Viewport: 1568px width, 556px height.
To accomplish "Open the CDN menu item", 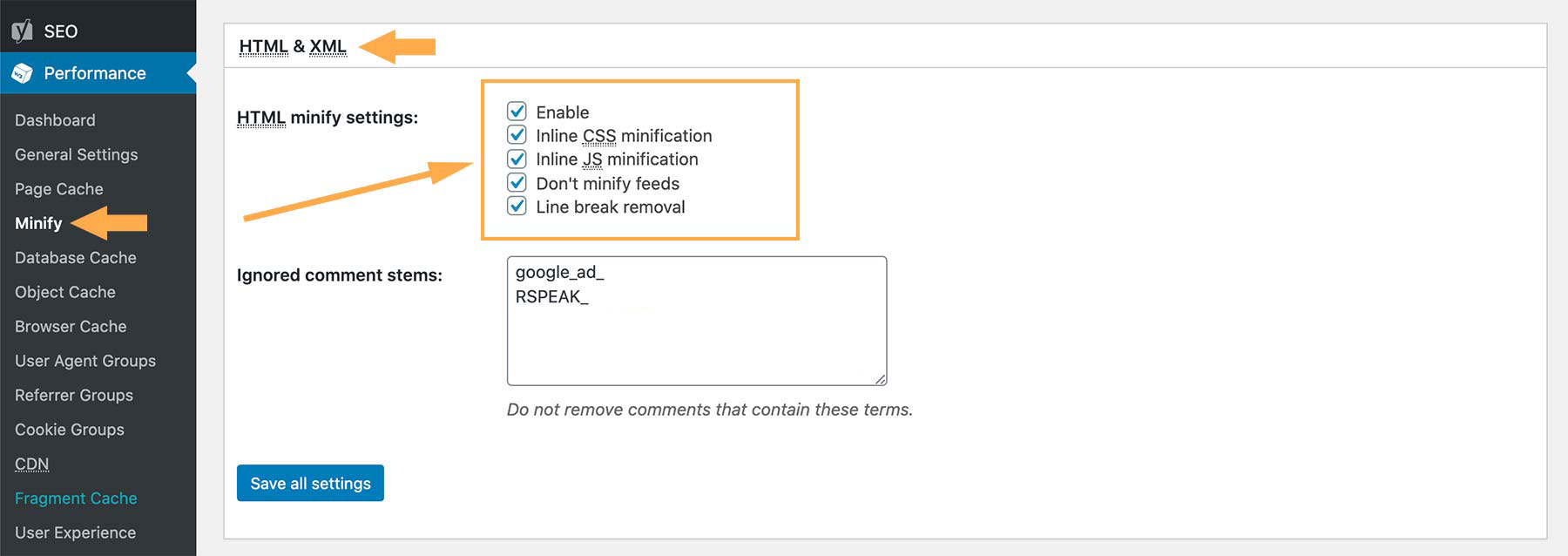I will [31, 464].
